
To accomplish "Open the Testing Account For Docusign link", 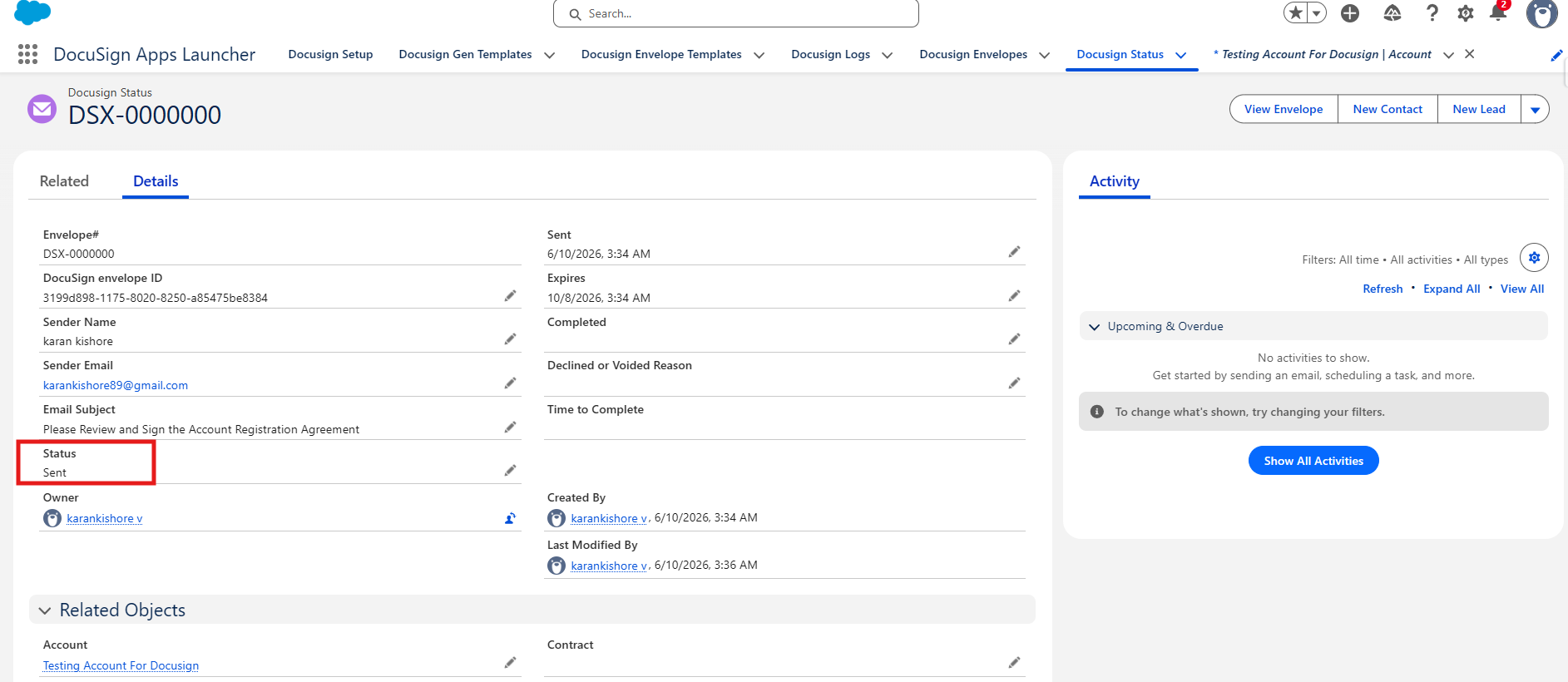I will (121, 665).
